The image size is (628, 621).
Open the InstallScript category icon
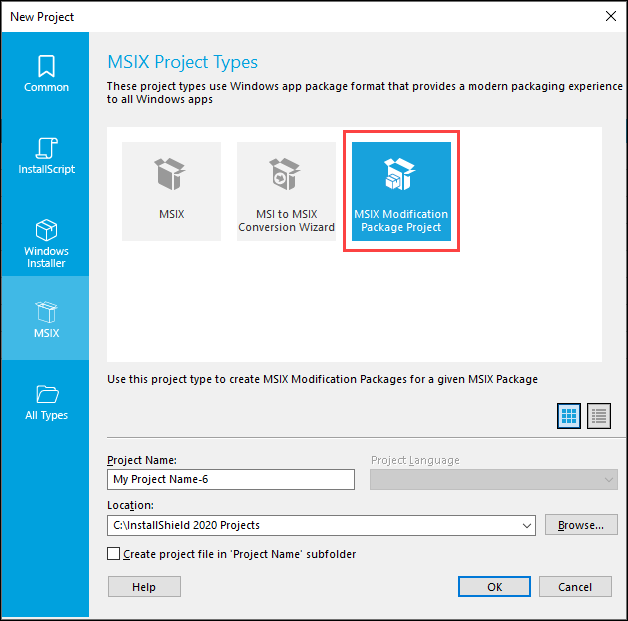(x=45, y=148)
